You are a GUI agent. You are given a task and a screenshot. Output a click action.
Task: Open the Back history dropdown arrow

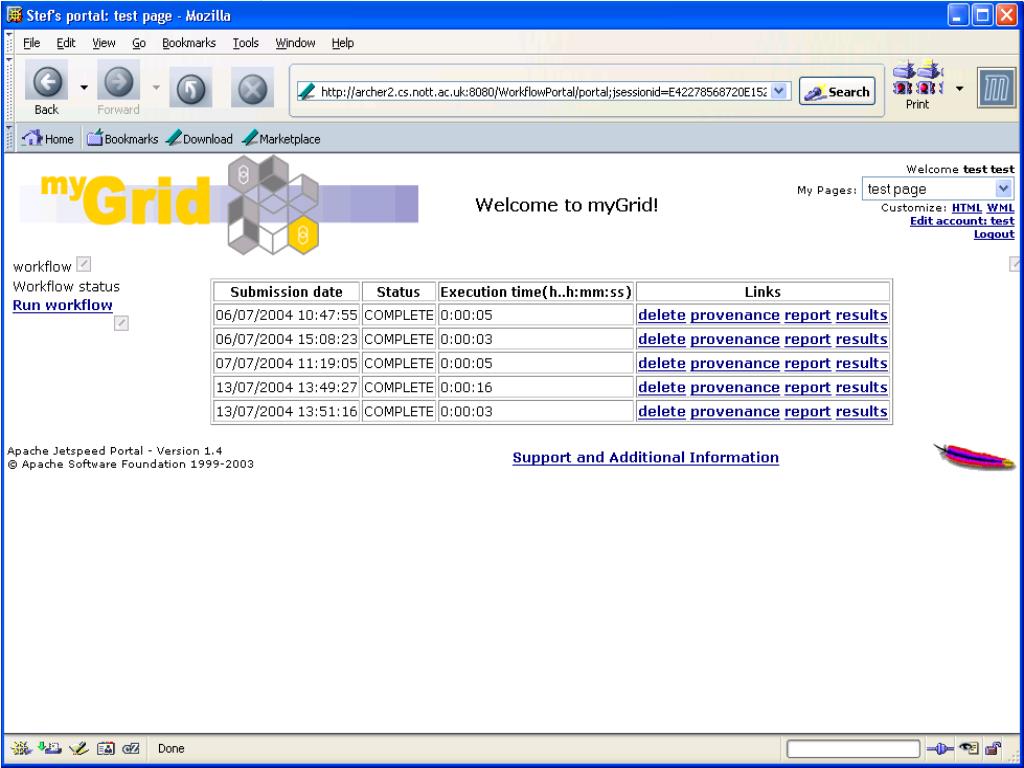coord(84,87)
